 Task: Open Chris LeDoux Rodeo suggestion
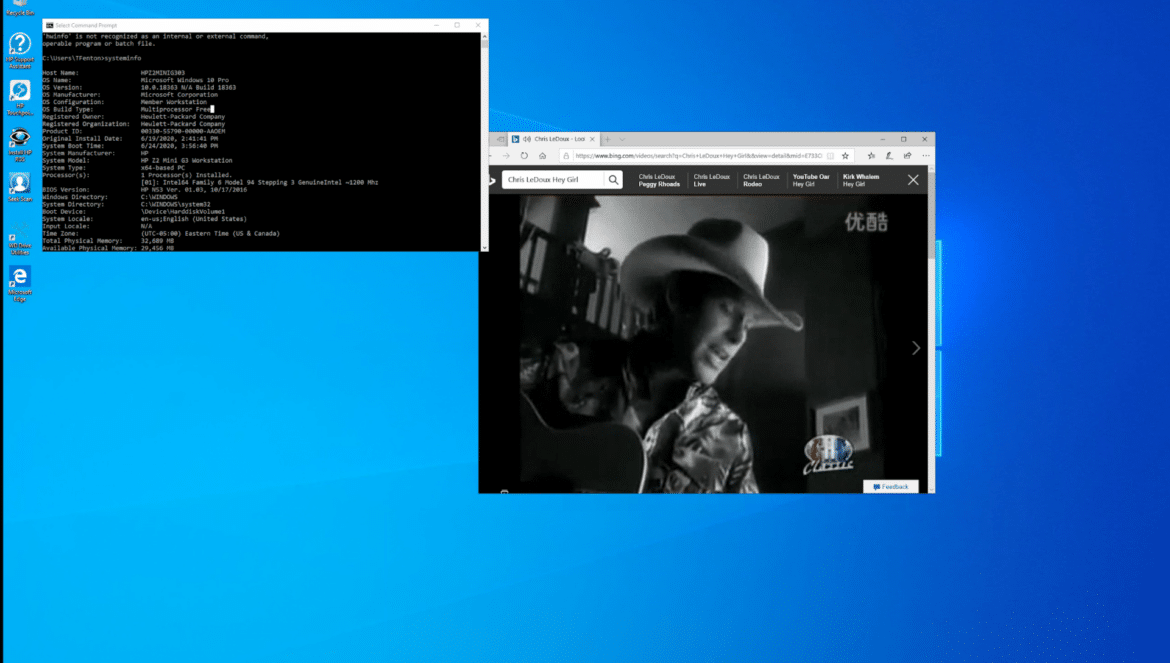click(x=761, y=180)
